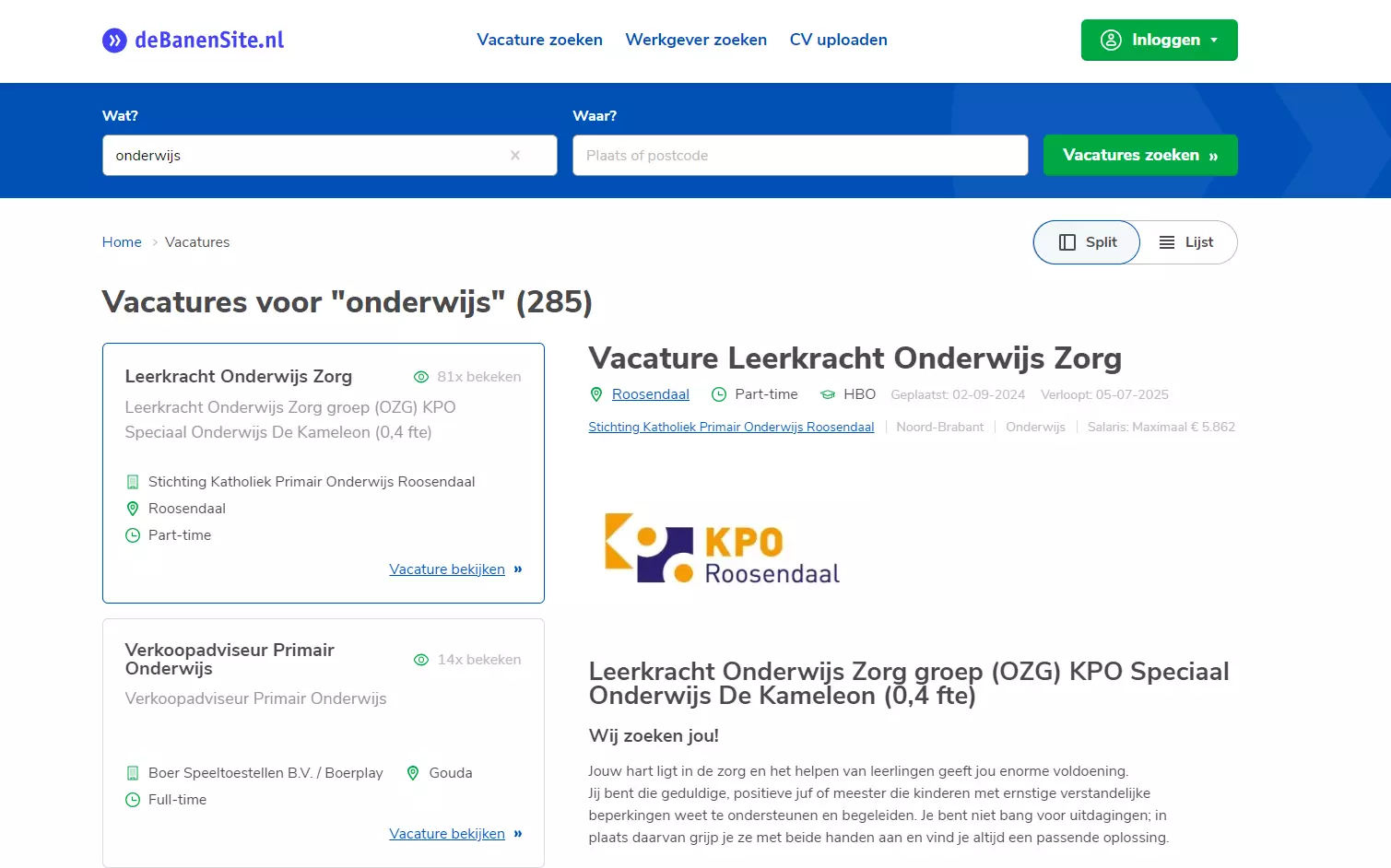Screen dimensions: 1391x868
Task: Click the clock icon before Part-time in the detail
Action: 719,394
